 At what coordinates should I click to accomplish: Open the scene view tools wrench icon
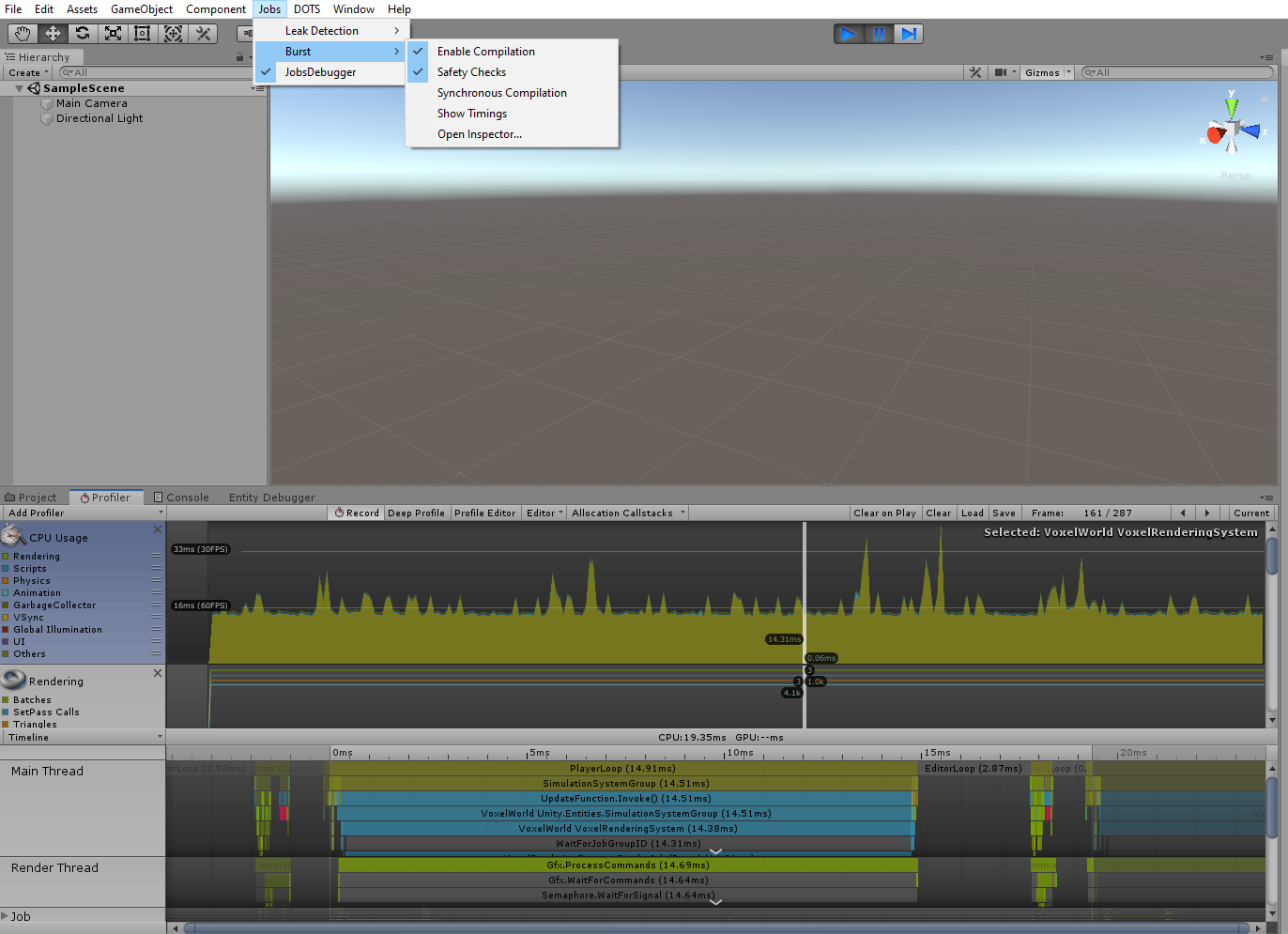[975, 72]
